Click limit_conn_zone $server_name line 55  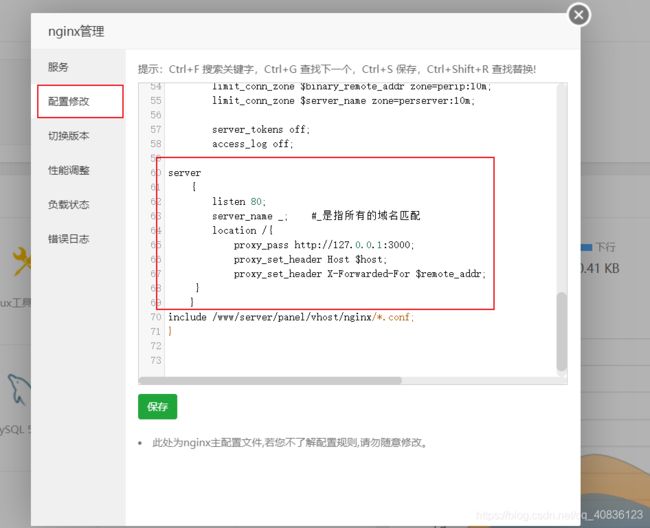(x=343, y=101)
